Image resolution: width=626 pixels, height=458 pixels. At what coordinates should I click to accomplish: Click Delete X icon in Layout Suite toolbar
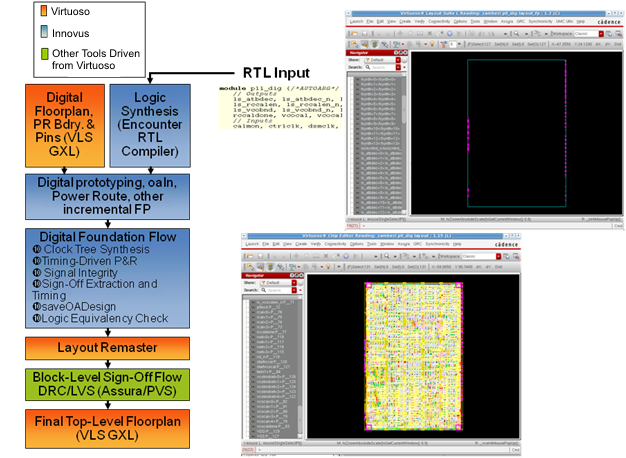pos(430,34)
